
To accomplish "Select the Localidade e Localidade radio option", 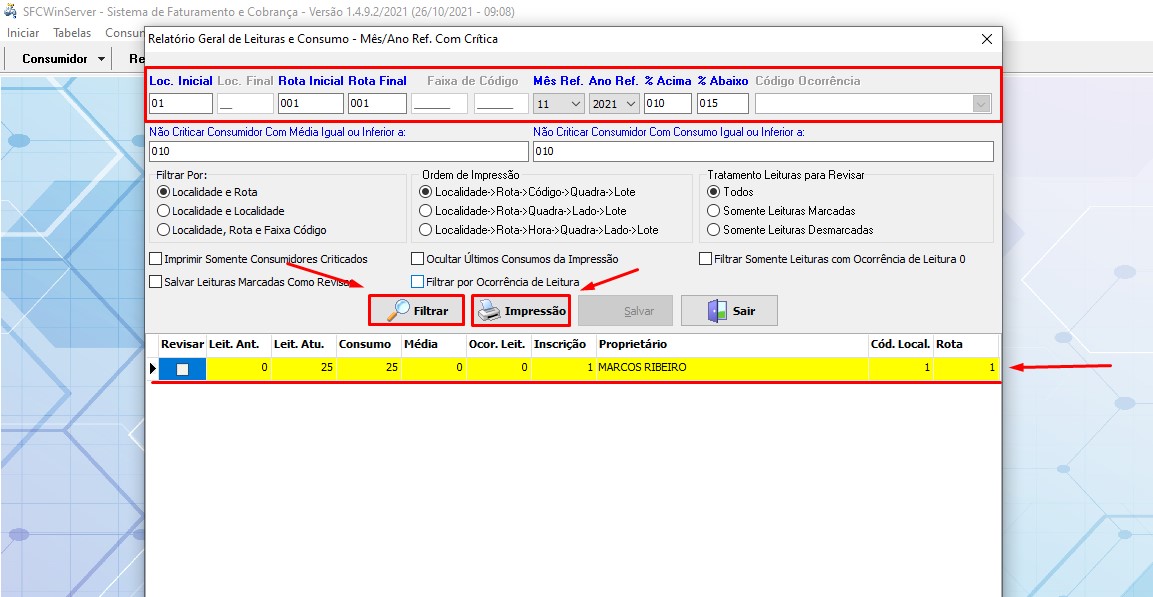I will 164,211.
